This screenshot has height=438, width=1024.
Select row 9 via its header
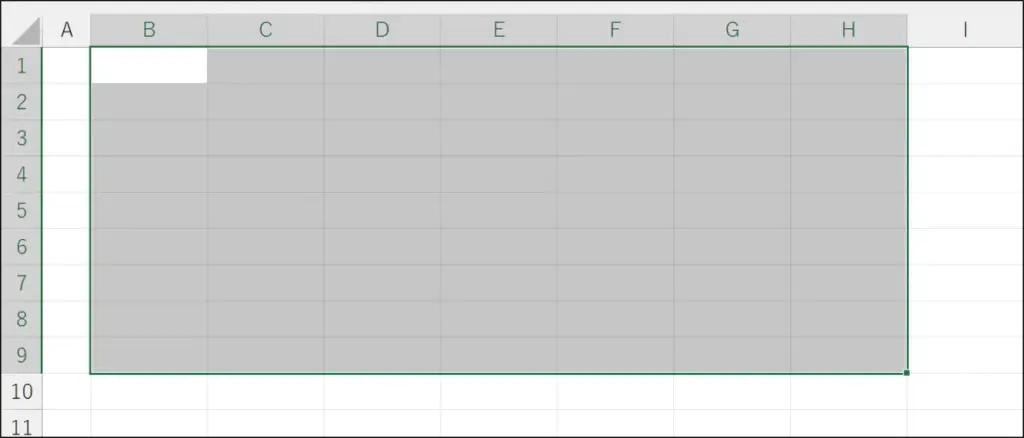tap(21, 356)
